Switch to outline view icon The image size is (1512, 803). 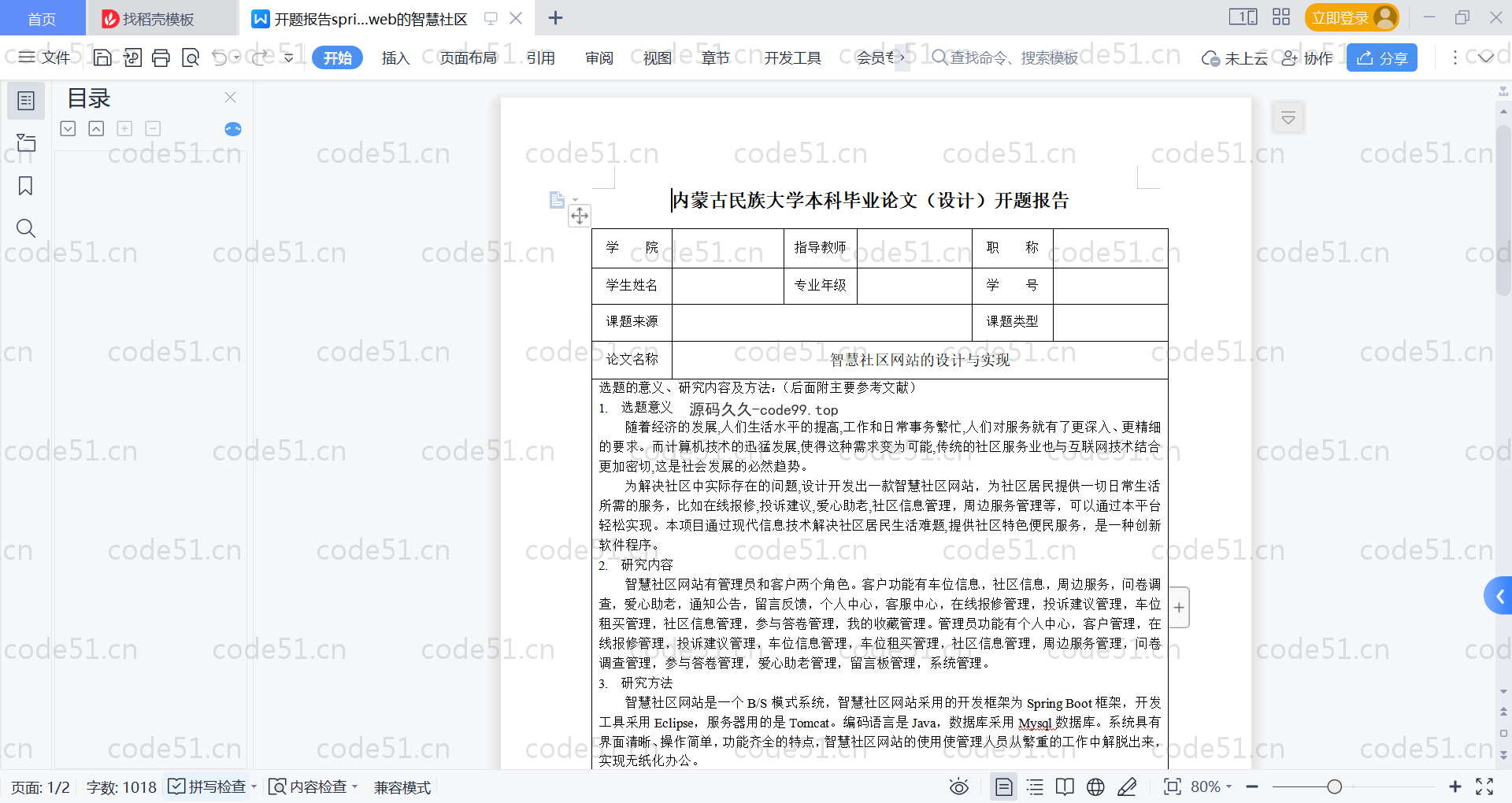(x=1035, y=786)
